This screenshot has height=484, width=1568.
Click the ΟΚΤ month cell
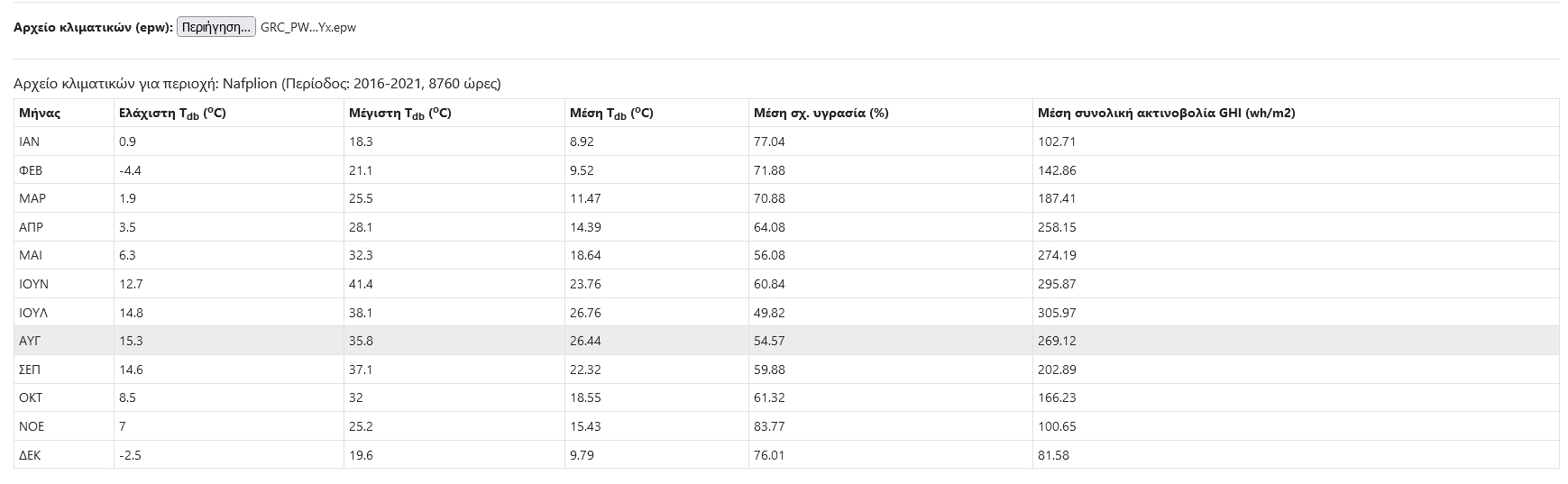pyautogui.click(x=31, y=397)
